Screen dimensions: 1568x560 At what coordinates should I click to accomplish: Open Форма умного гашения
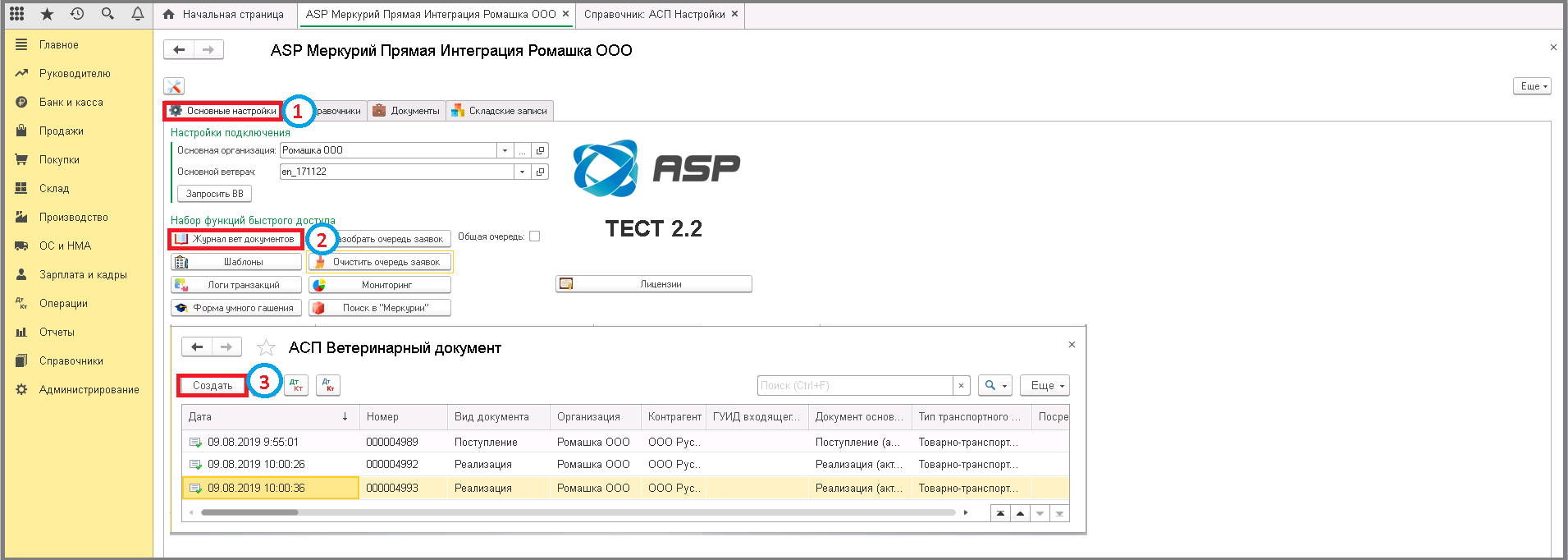236,308
